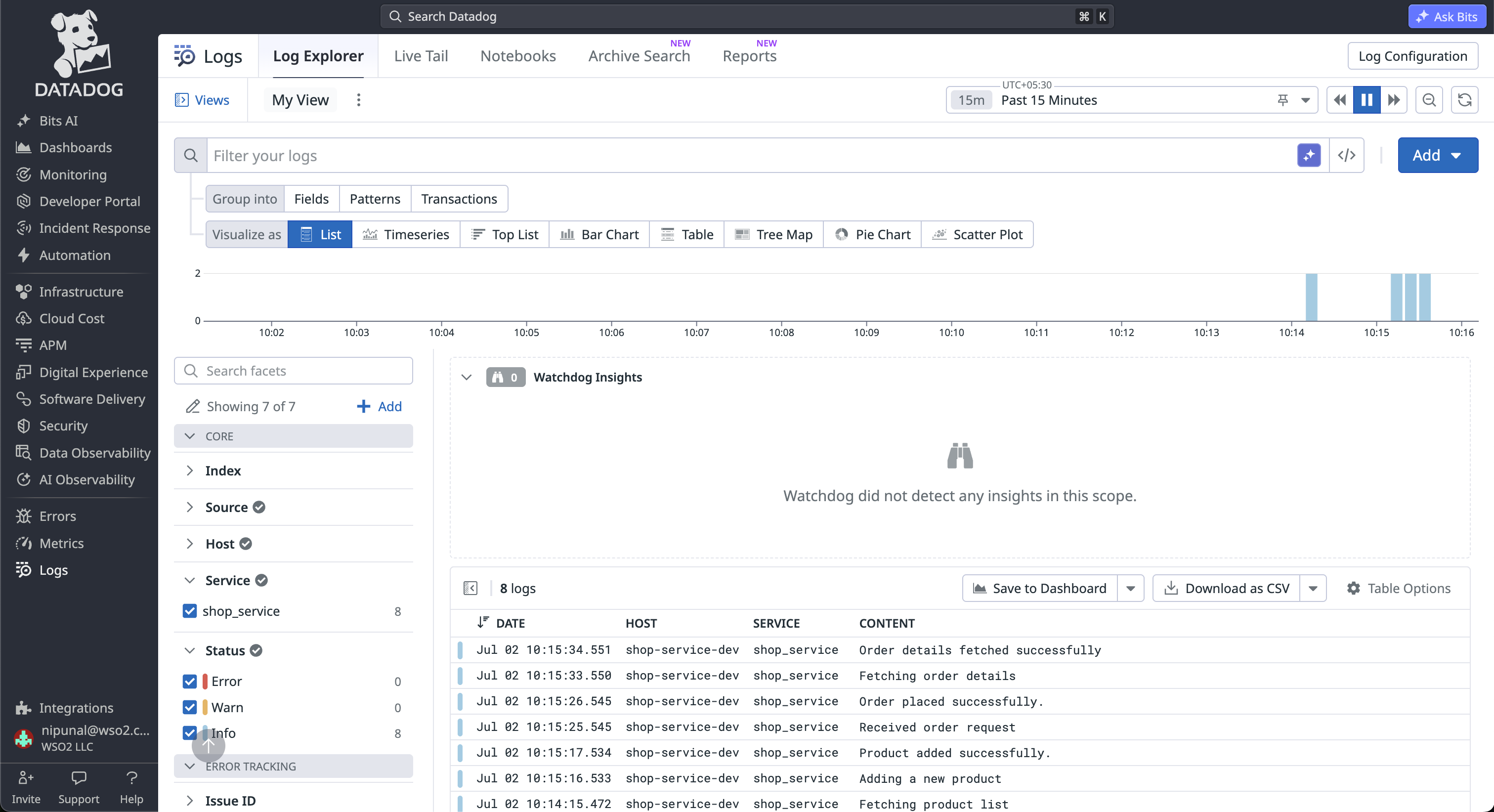Screen dimensions: 1494x812
Task: Visualize as Timeseries
Action: [406, 234]
